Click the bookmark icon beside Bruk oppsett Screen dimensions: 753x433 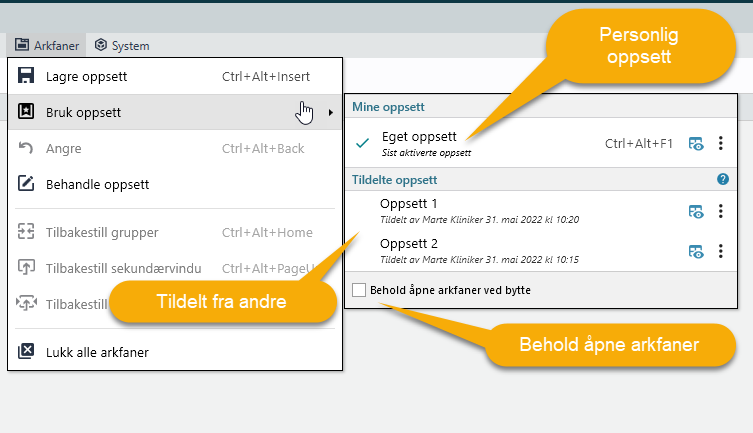26,112
